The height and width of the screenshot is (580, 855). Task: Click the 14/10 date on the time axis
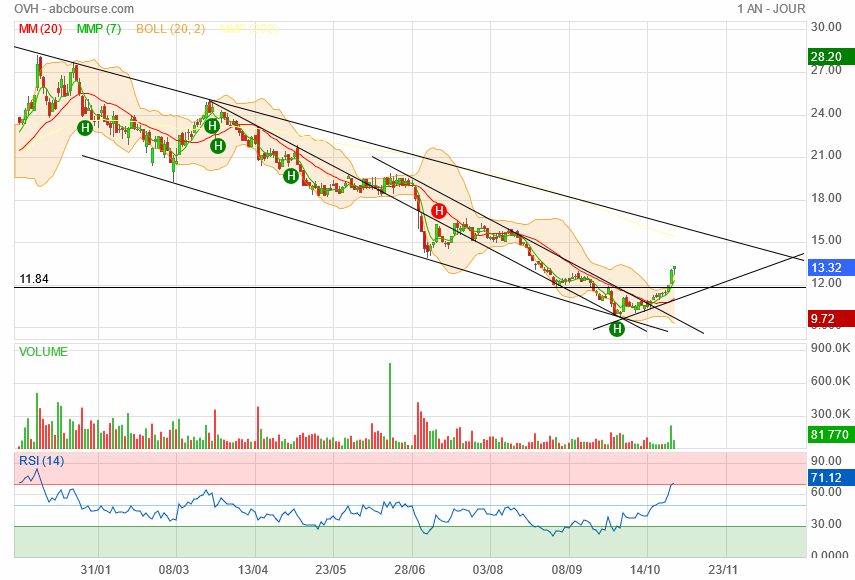pyautogui.click(x=645, y=570)
